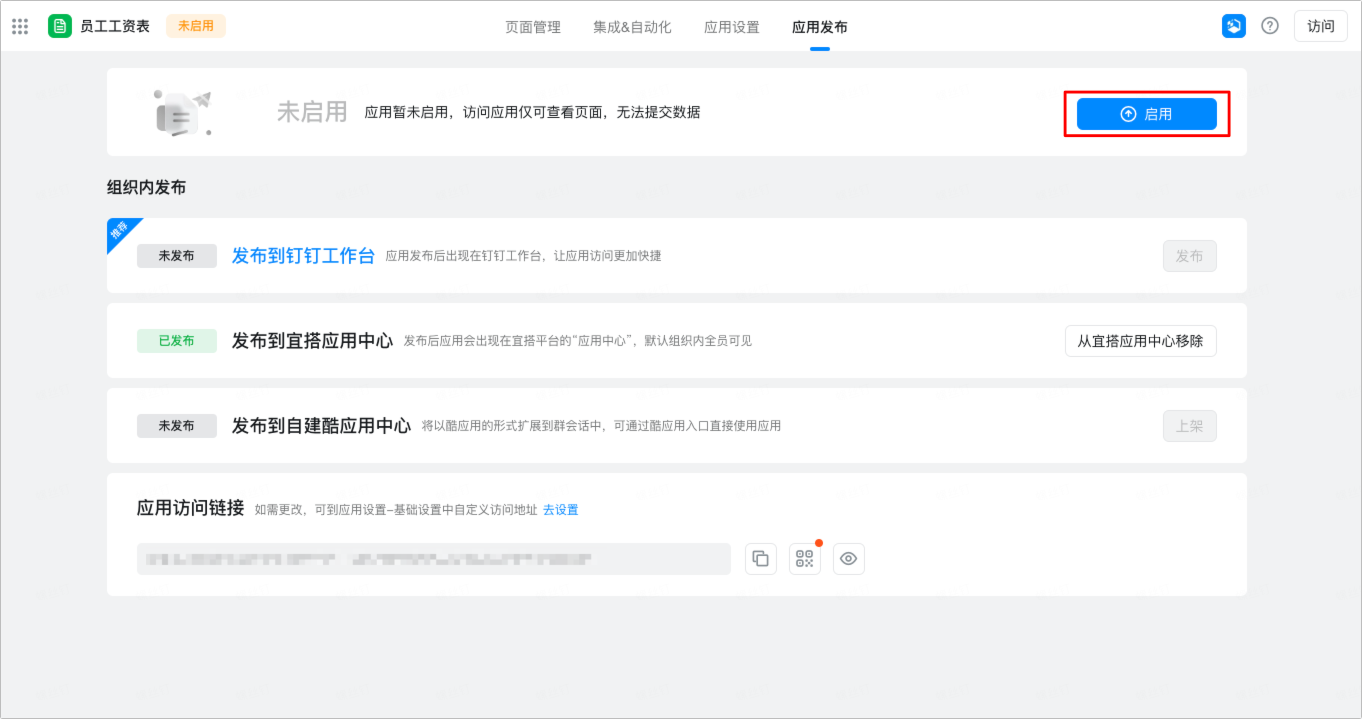Click the green 员工工资表 app icon
The width and height of the screenshot is (1362, 719).
(x=60, y=26)
